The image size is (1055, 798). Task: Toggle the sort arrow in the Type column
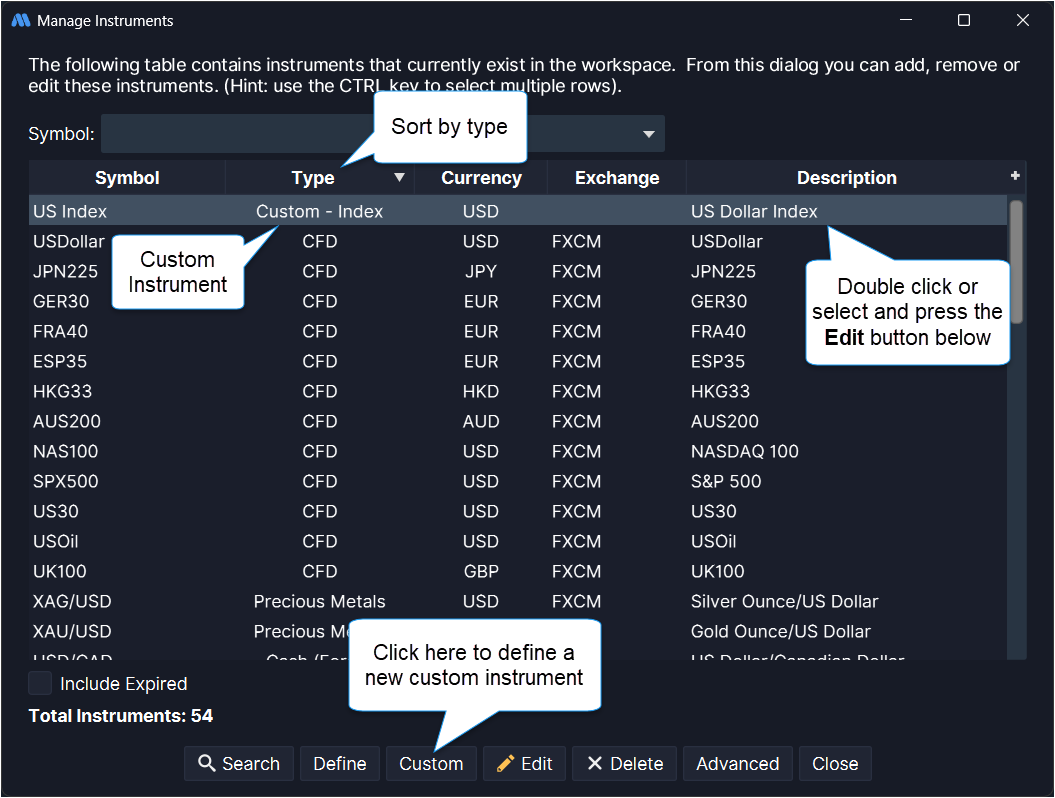400,178
